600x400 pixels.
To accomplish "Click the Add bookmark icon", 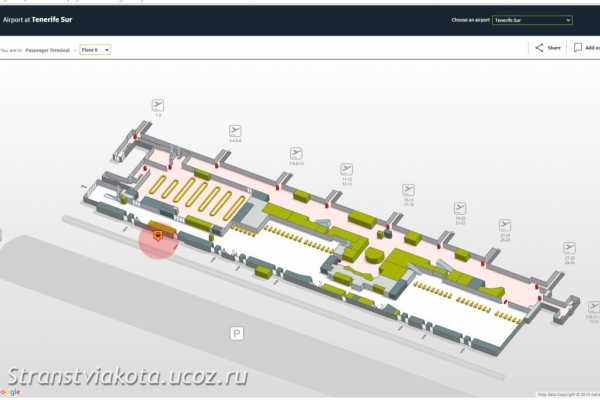I will [x=578, y=47].
